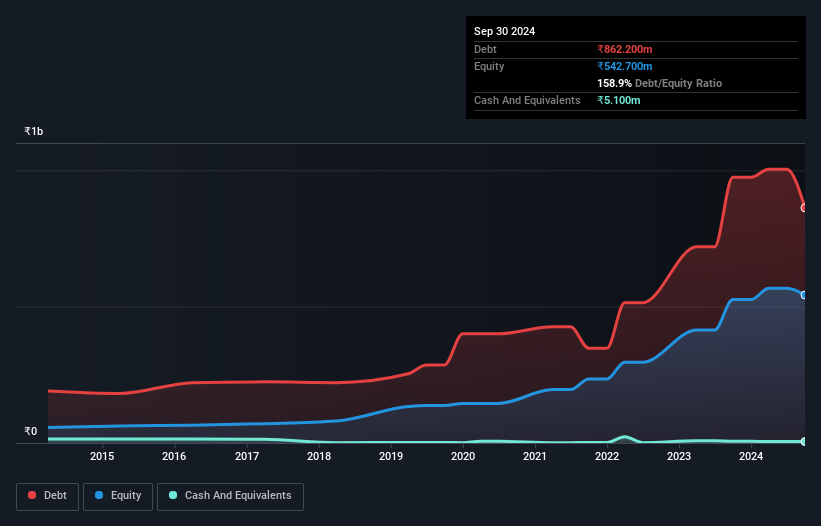Image resolution: width=821 pixels, height=526 pixels.
Task: Click the 2016 x-axis label
Action: tap(174, 456)
